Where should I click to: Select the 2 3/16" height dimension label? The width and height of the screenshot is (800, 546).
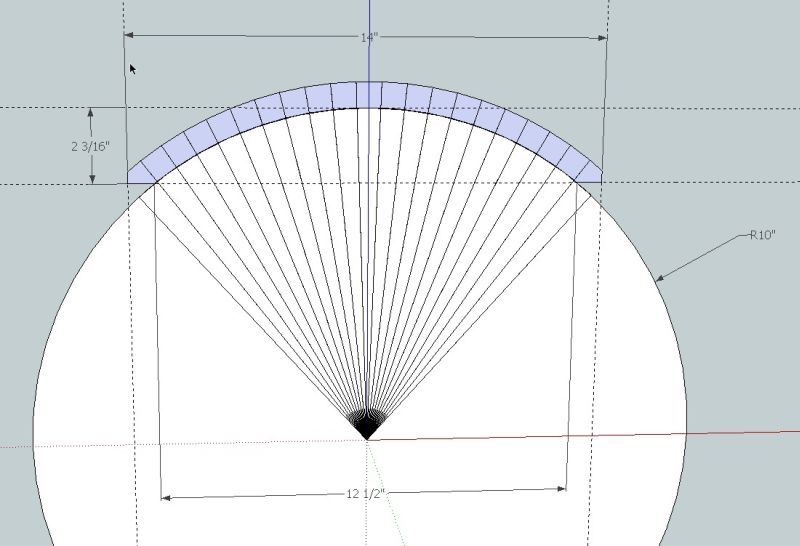tap(91, 146)
